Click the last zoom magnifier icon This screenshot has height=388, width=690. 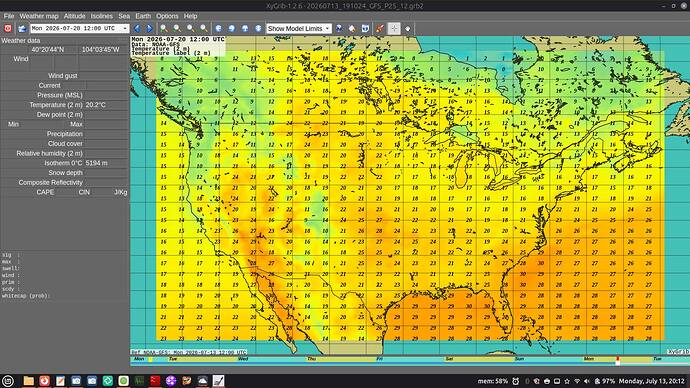(x=204, y=28)
